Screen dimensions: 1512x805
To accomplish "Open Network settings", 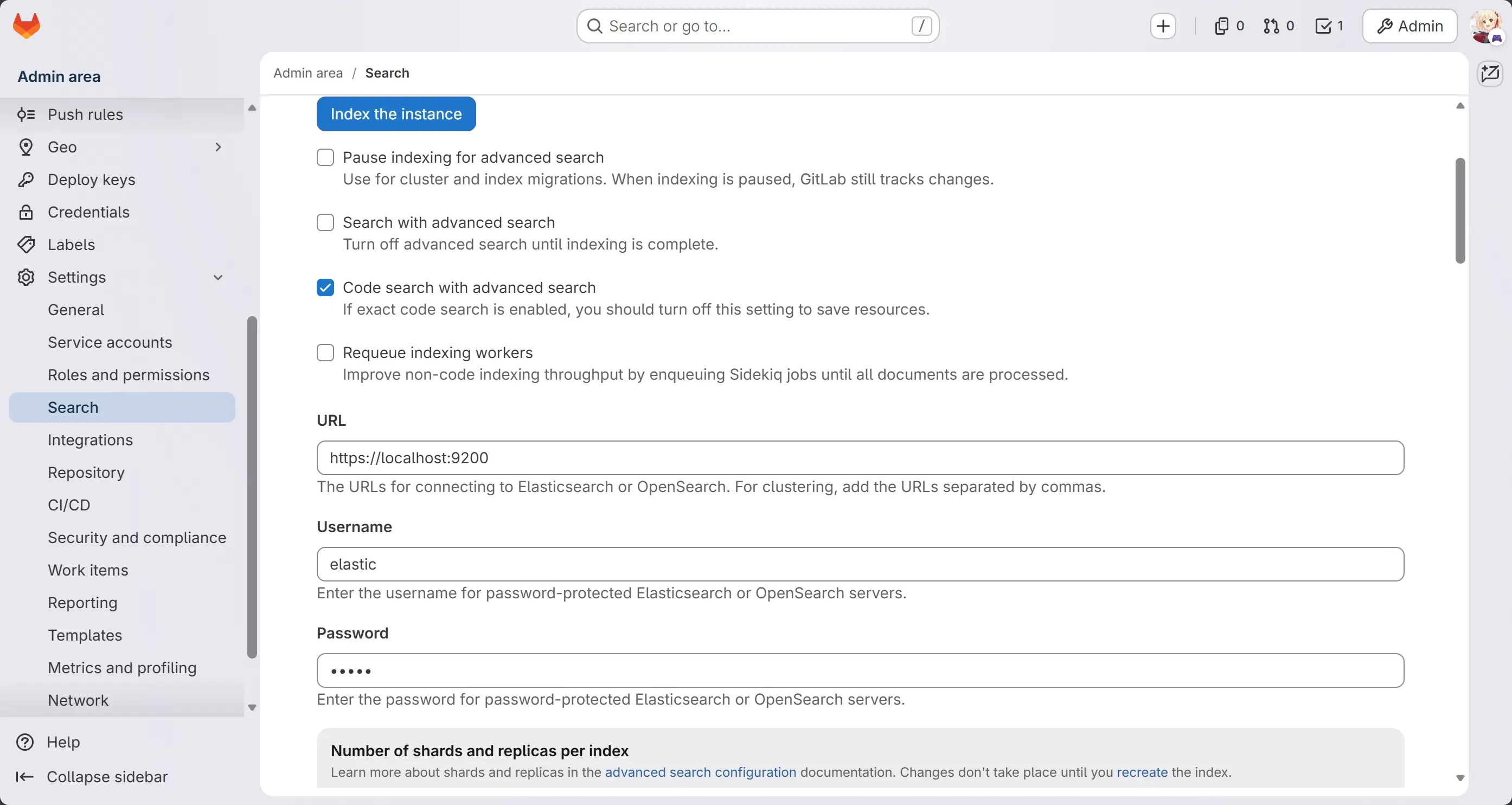I will point(121,701).
